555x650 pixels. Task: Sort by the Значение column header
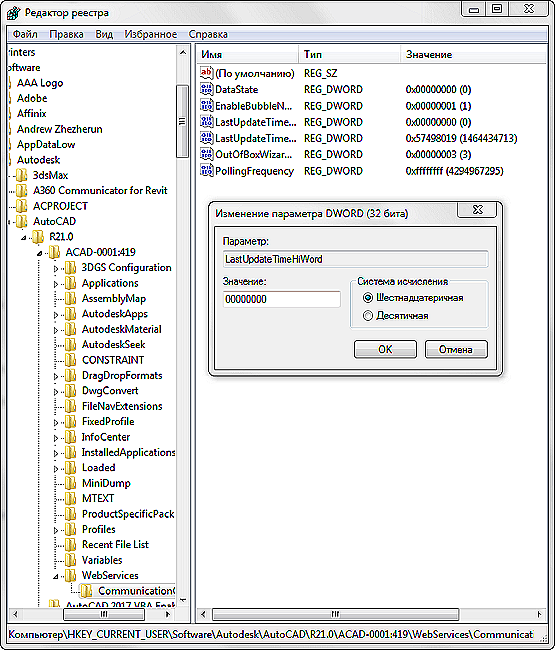tap(473, 54)
